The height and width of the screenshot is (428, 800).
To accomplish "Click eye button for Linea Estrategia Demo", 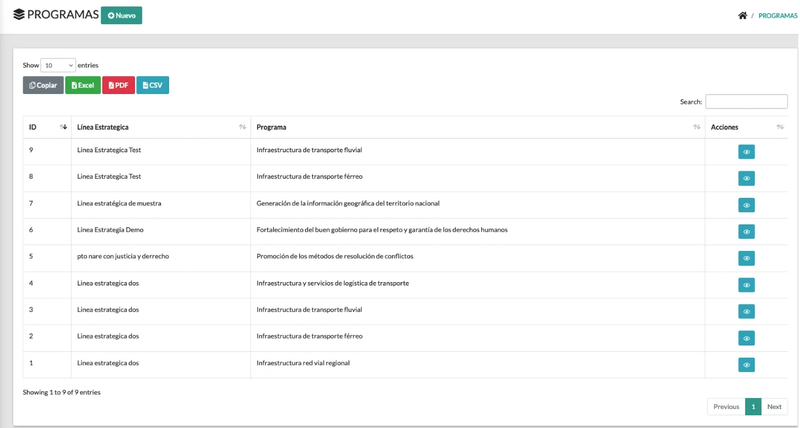I will coord(746,231).
